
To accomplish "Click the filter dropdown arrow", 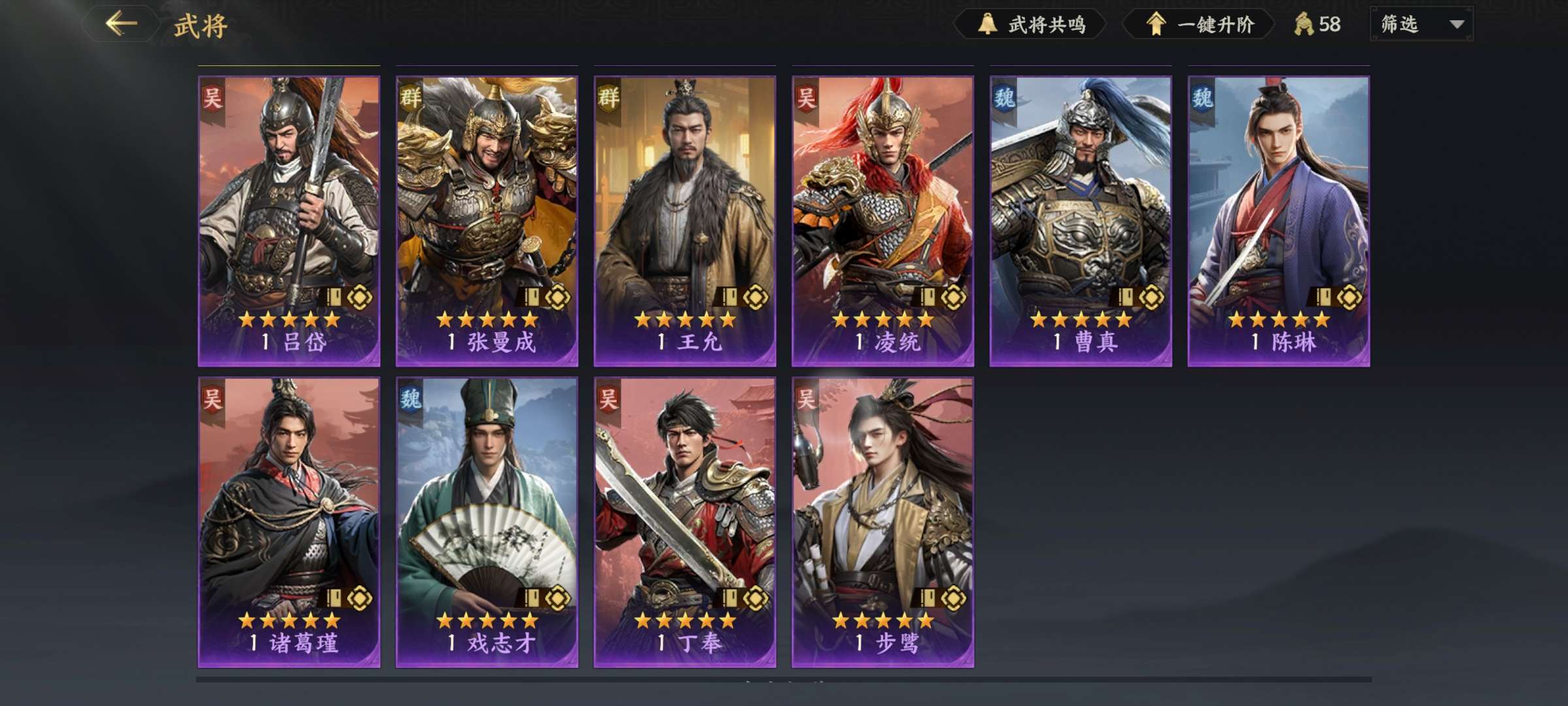I will (1456, 25).
